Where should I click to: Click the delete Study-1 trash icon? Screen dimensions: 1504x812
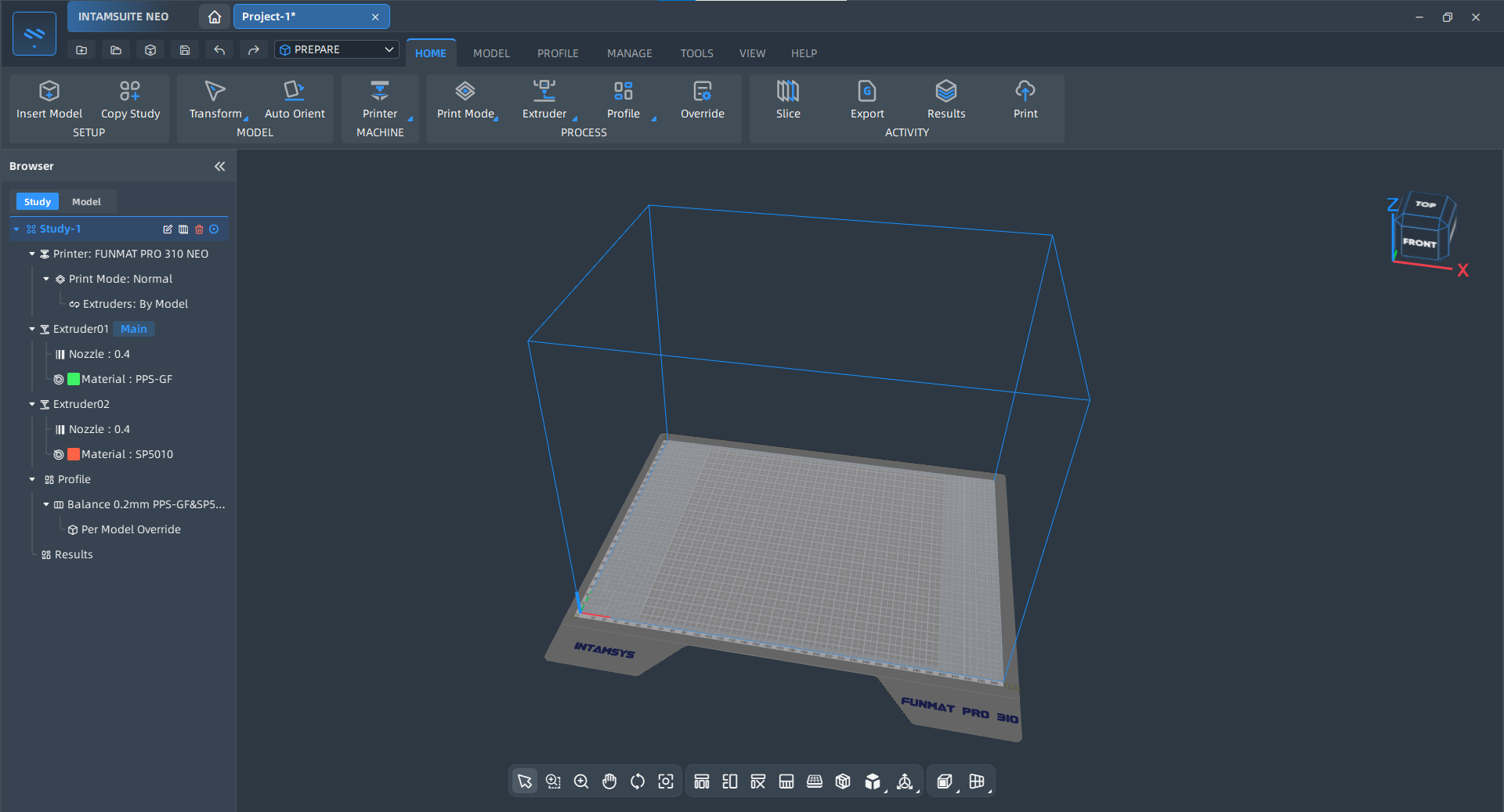[199, 229]
